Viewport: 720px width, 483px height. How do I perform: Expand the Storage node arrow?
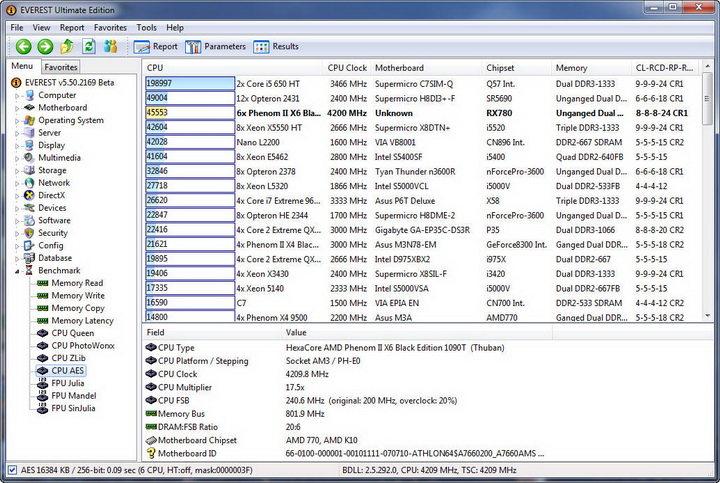(17, 171)
